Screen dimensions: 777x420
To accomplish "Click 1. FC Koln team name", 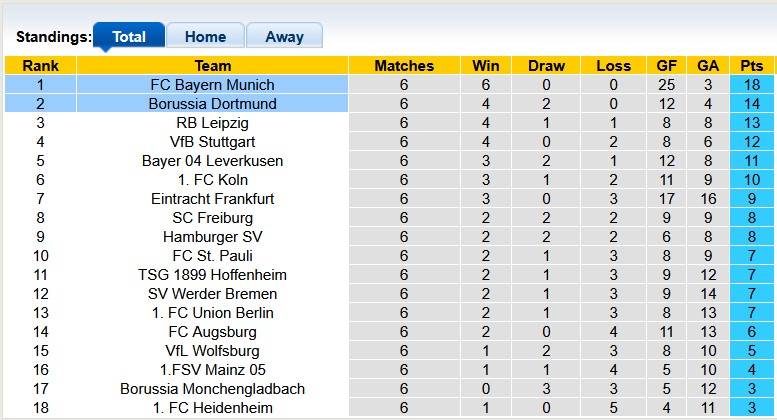I will coord(212,180).
